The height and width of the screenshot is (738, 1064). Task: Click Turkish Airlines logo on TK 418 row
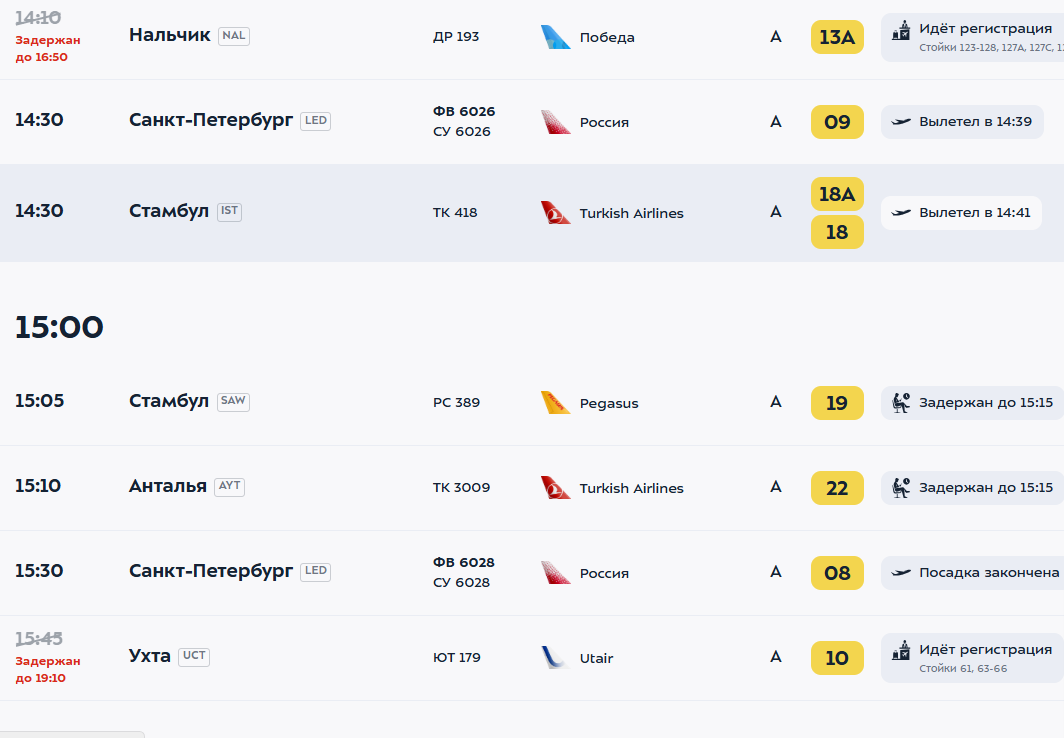[x=555, y=212]
